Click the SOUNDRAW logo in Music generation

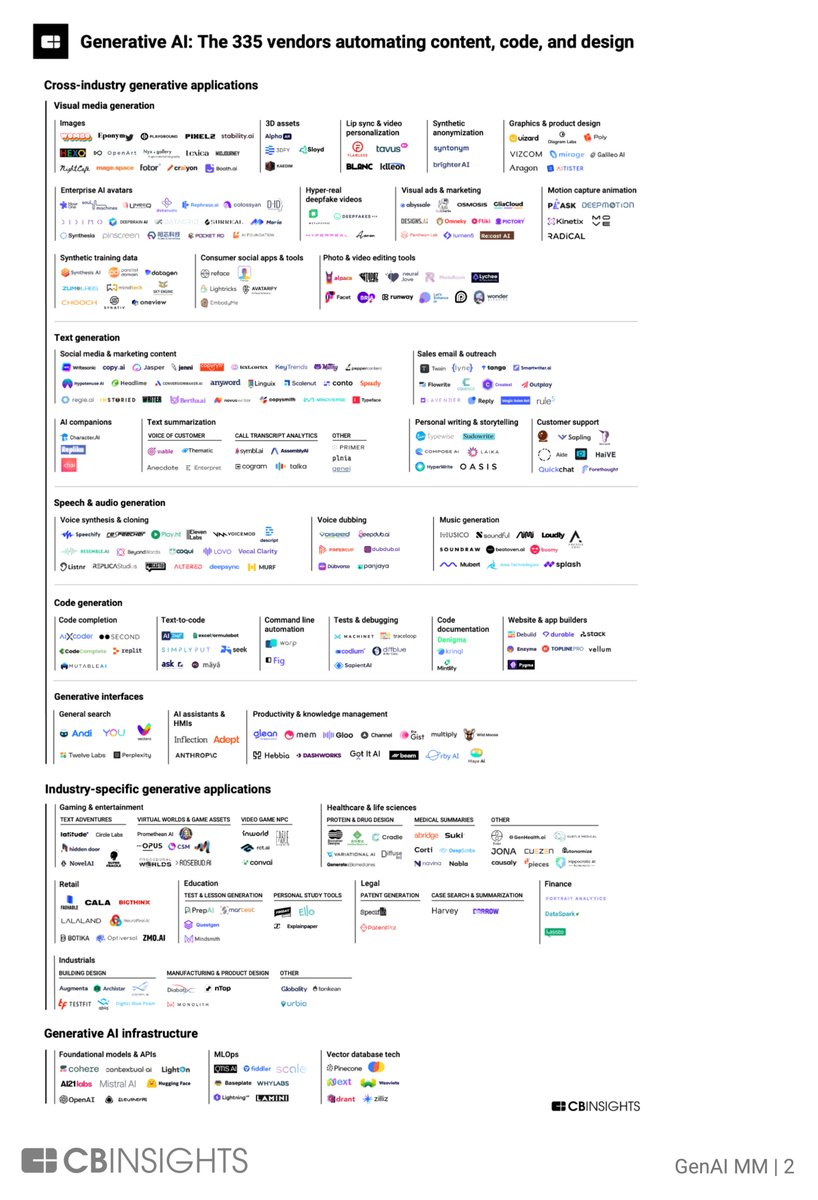[460, 549]
